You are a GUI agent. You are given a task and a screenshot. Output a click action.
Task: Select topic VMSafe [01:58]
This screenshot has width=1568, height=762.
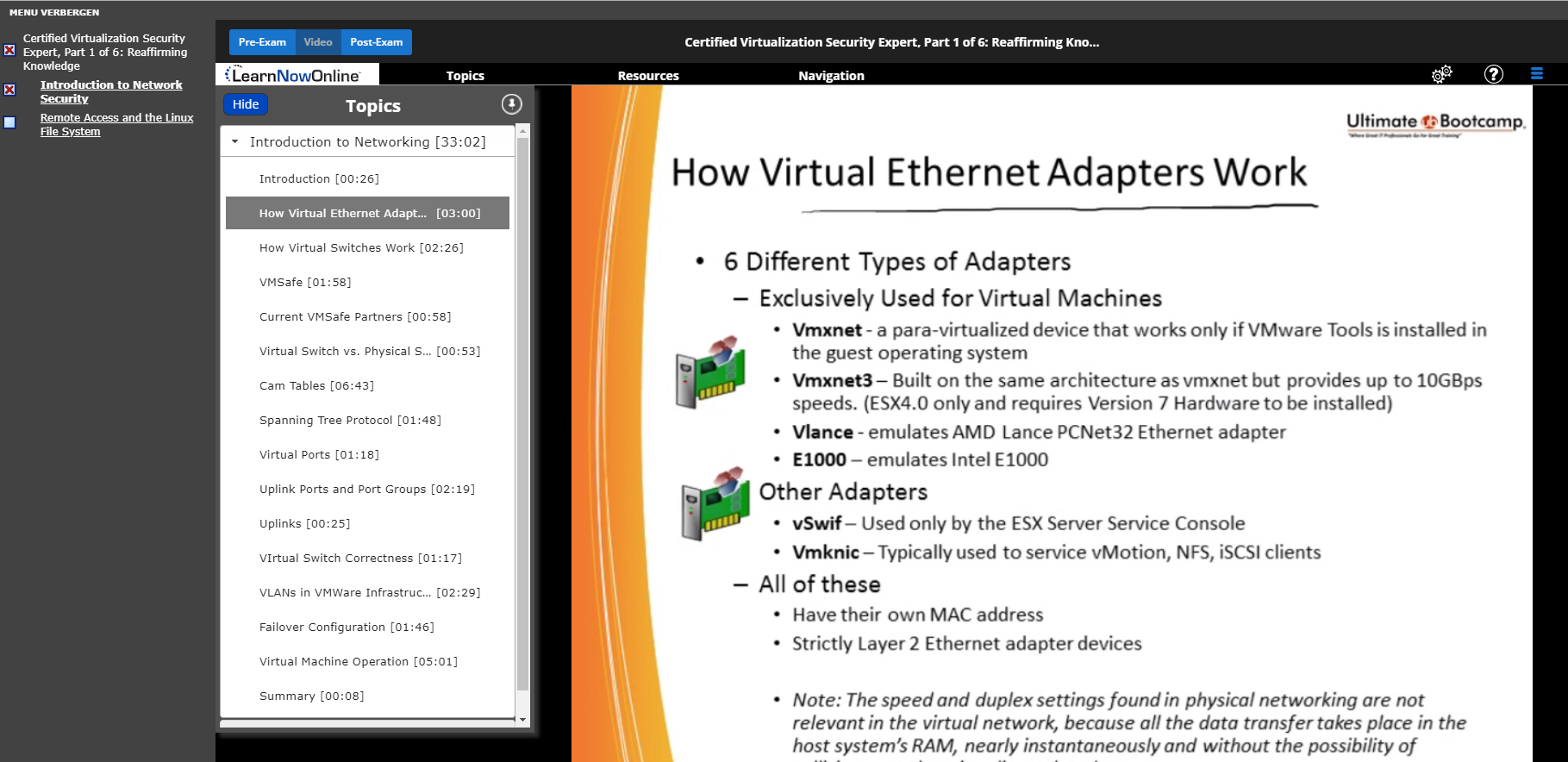(368, 282)
